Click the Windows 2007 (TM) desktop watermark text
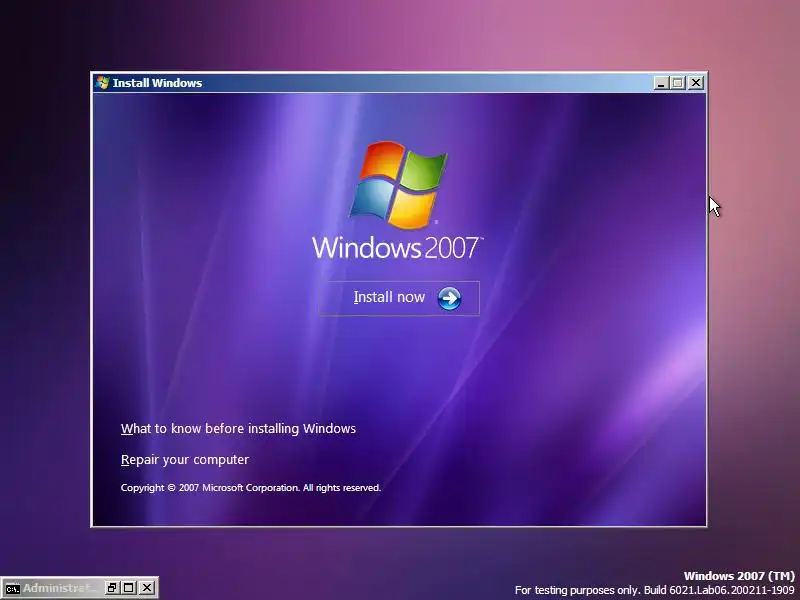The height and width of the screenshot is (600, 800). coord(739,576)
